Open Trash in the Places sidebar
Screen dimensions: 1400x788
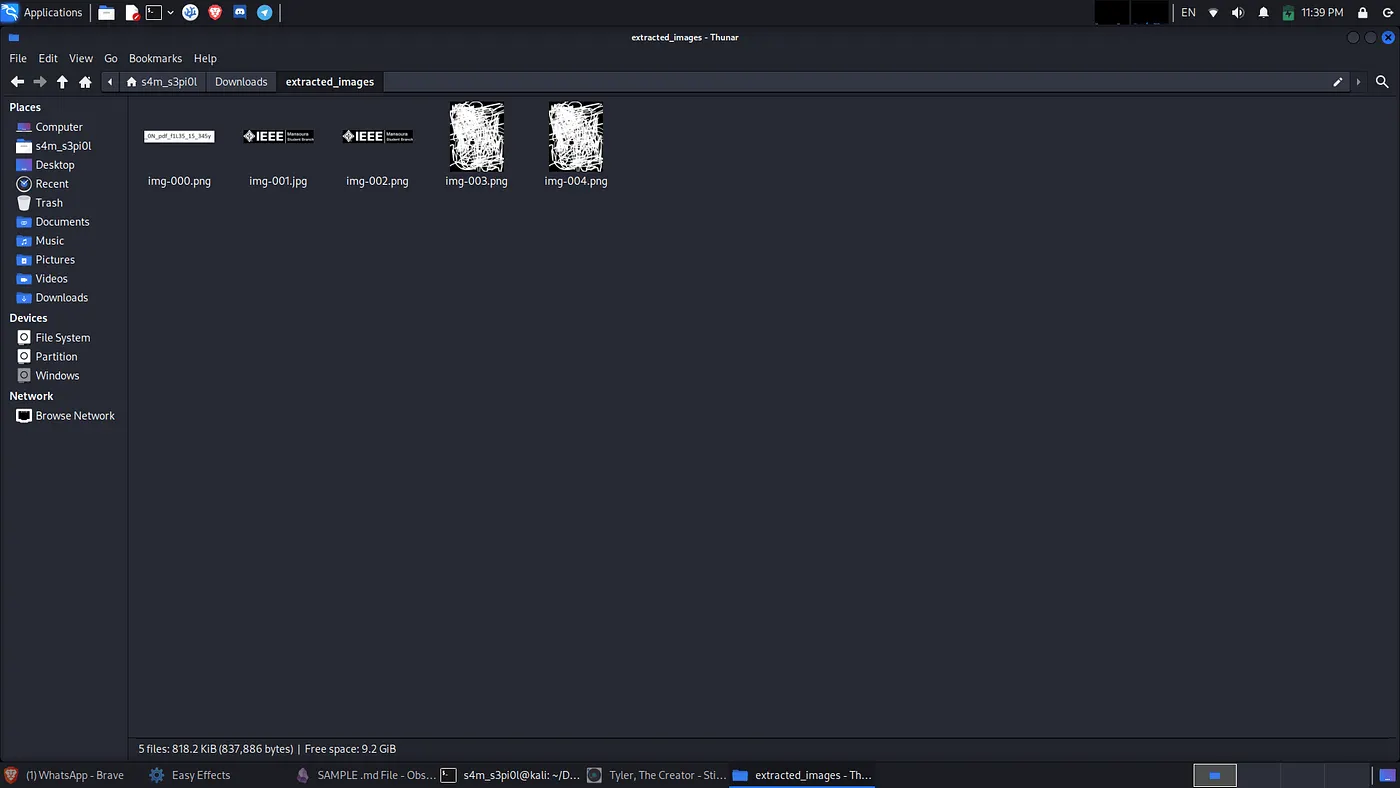click(49, 203)
